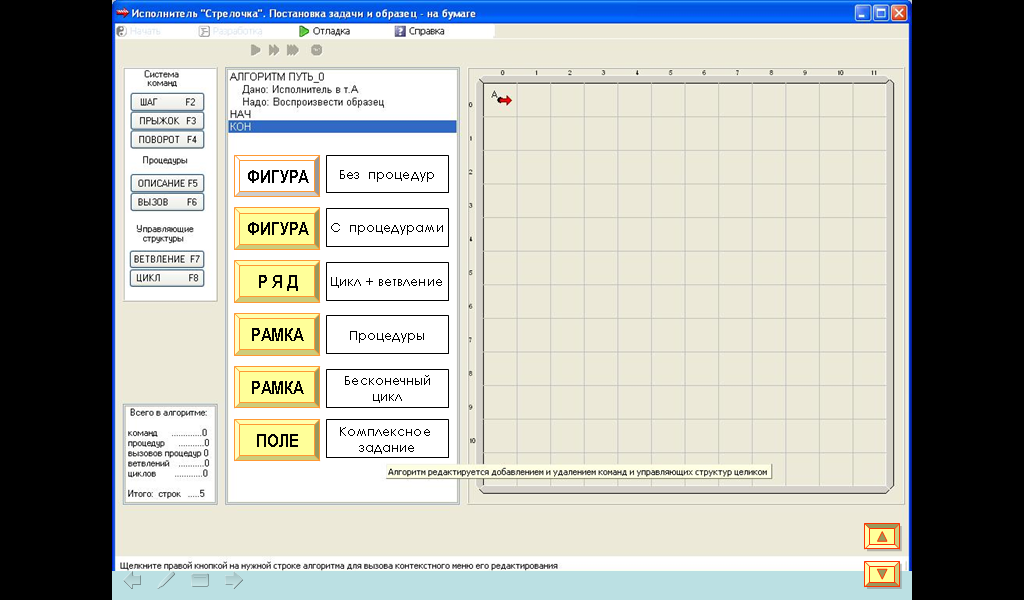Open the Справка menu

(x=419, y=31)
